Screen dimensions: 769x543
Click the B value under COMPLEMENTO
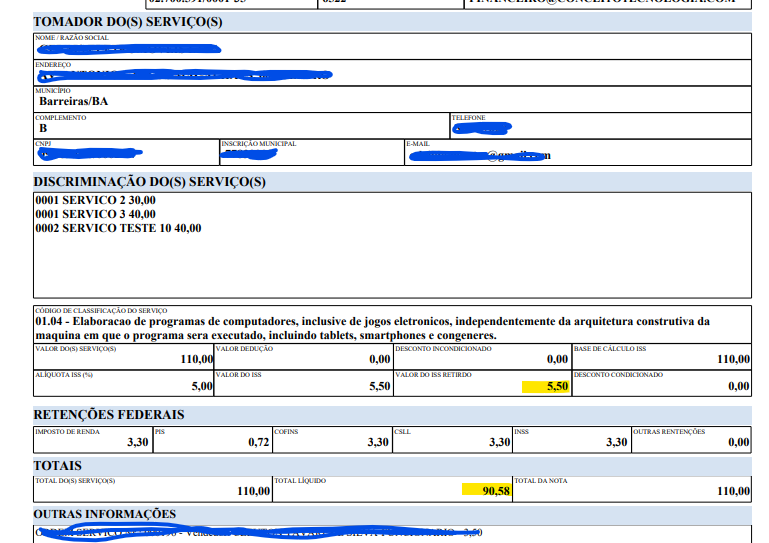(x=43, y=129)
